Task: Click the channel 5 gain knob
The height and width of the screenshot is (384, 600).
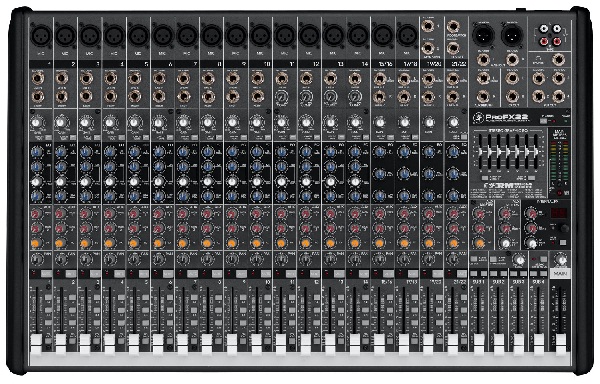Action: point(134,123)
